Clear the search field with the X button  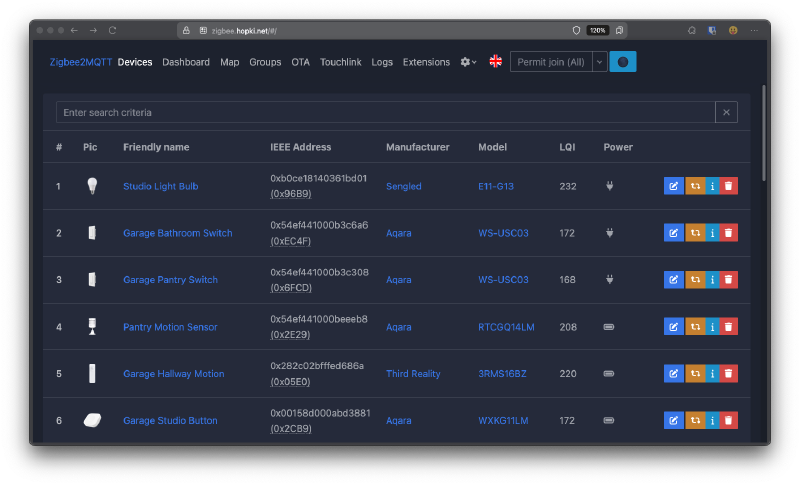click(x=727, y=112)
